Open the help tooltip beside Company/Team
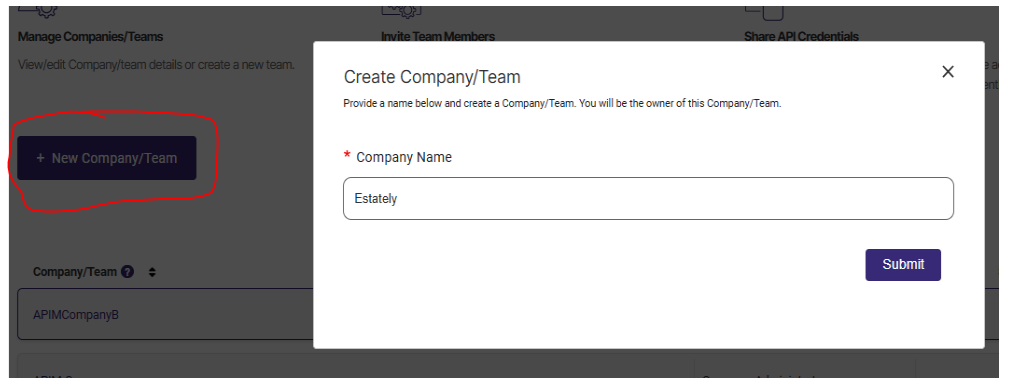This screenshot has width=1010, height=392. 128,272
